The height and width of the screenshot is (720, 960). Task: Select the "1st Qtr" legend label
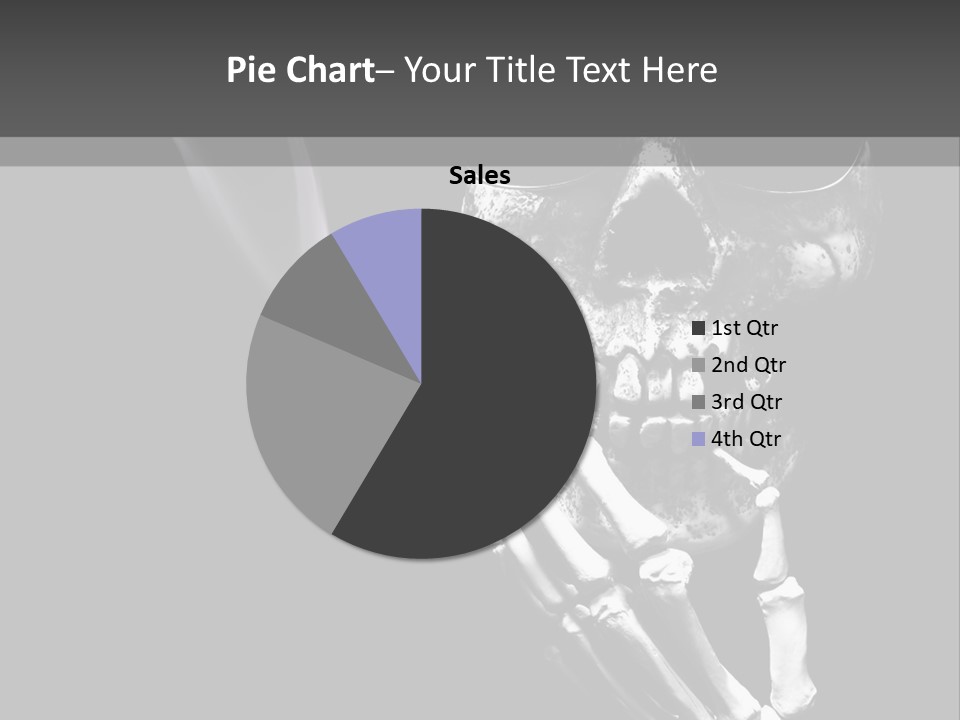coord(744,328)
